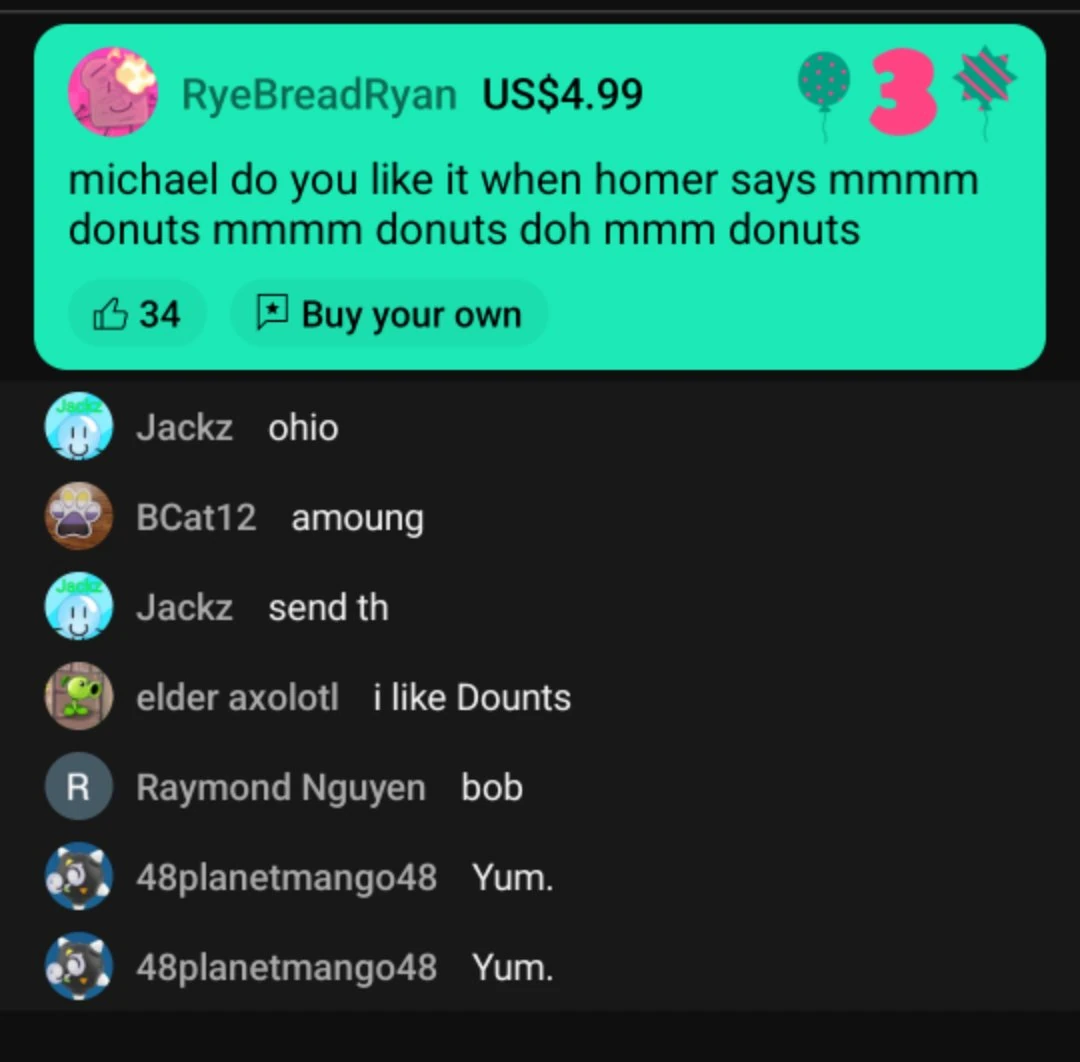The height and width of the screenshot is (1062, 1080).
Task: Open first 48planetmango48 avatar
Action: click(x=79, y=876)
